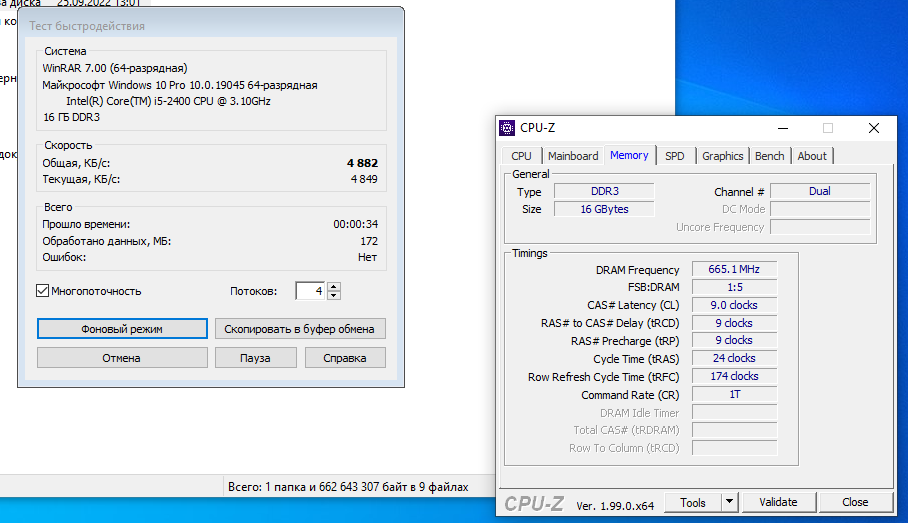Screen dimensions: 908x523
Task: Switch to the CPU tab in CPU-Z
Action: (x=521, y=156)
